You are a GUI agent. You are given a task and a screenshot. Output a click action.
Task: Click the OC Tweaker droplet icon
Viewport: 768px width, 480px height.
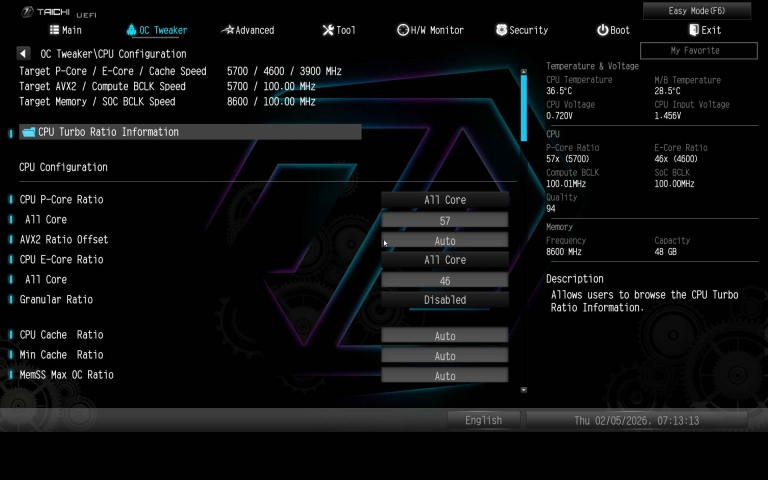[x=131, y=30]
